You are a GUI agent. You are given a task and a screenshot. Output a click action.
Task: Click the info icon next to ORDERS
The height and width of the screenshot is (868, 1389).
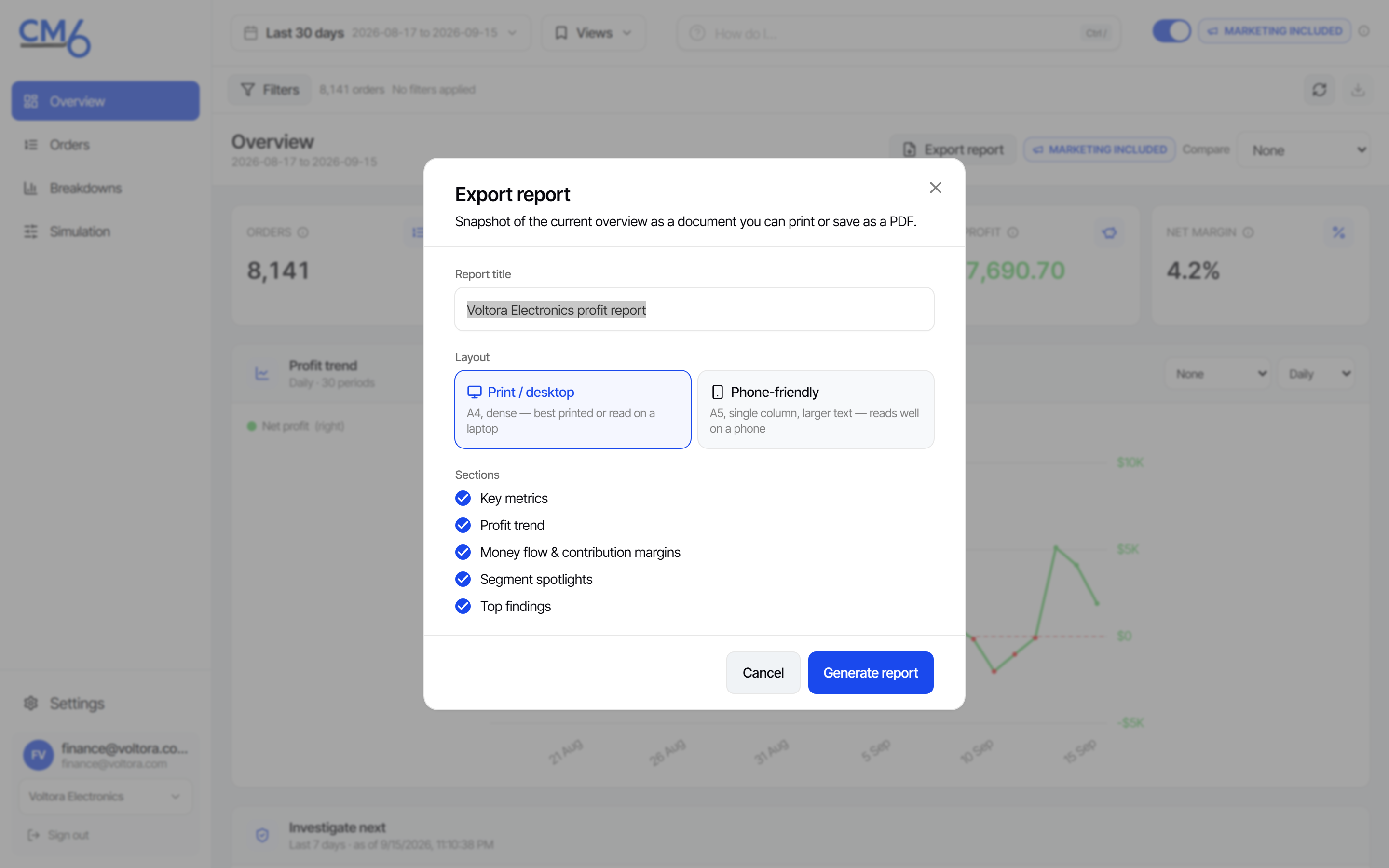(303, 232)
